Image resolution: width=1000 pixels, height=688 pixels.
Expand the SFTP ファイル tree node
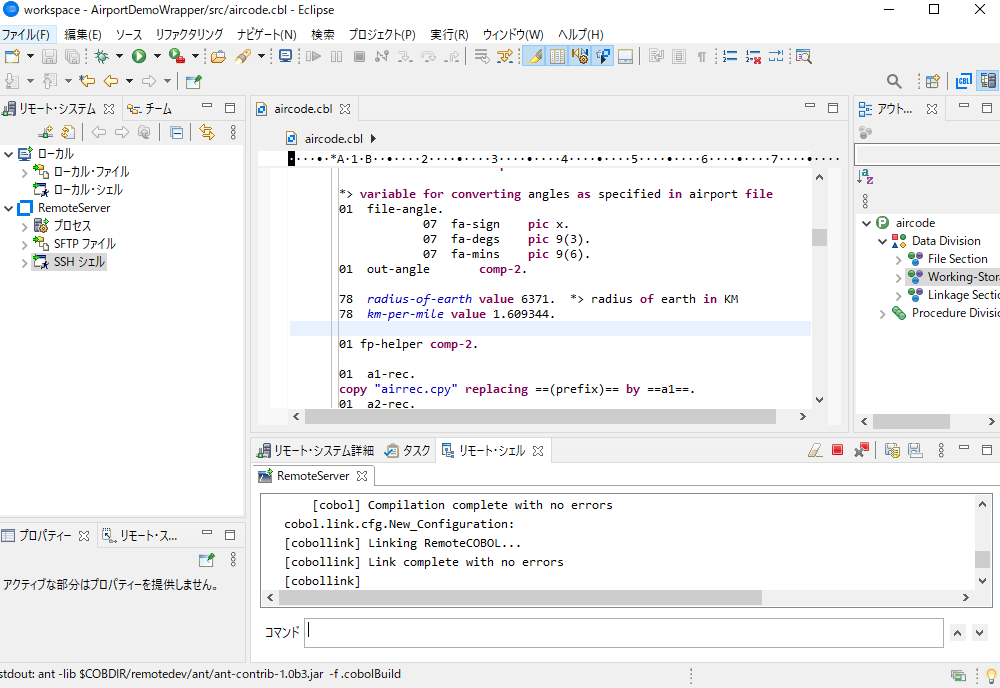pos(24,244)
